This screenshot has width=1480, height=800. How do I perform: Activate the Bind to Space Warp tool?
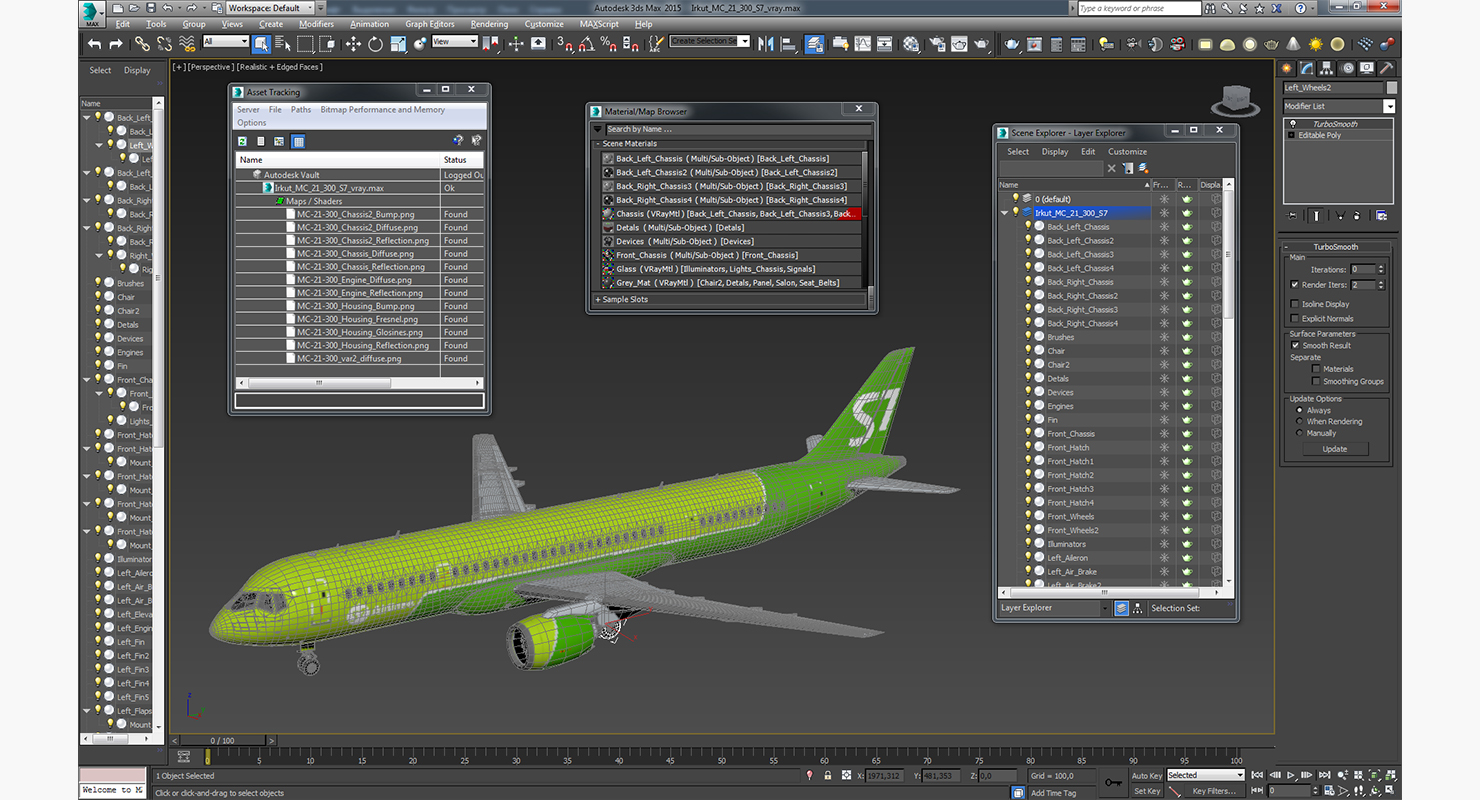187,43
